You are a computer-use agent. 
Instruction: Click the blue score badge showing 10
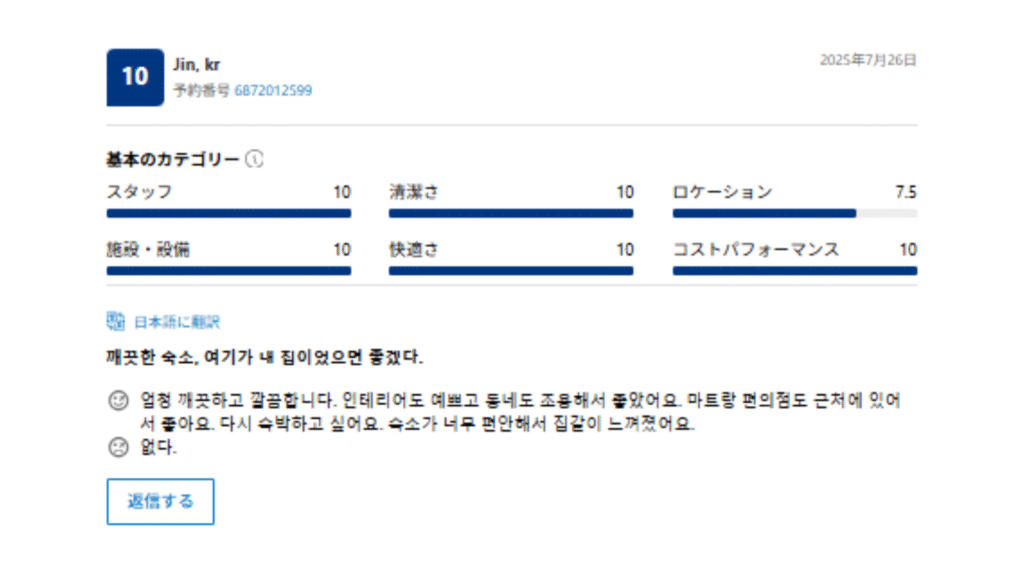135,77
